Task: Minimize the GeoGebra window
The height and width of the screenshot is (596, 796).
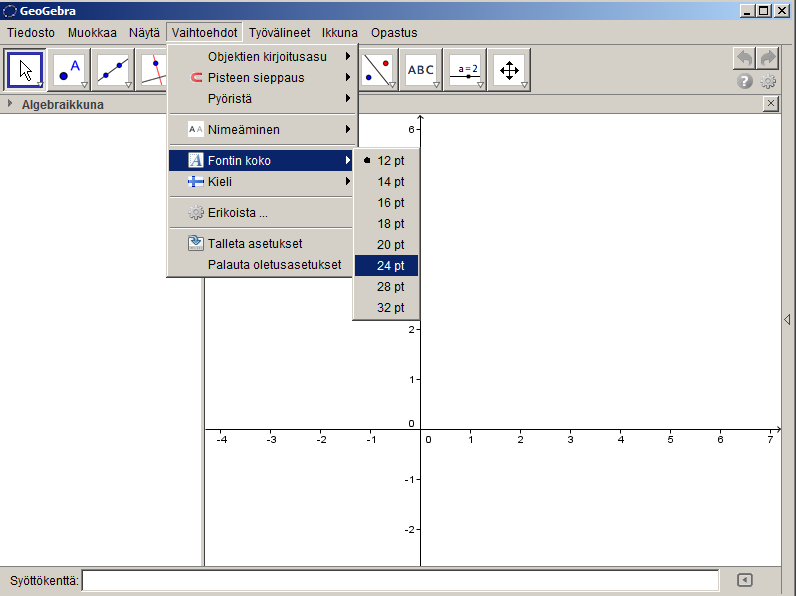Action: coord(746,11)
